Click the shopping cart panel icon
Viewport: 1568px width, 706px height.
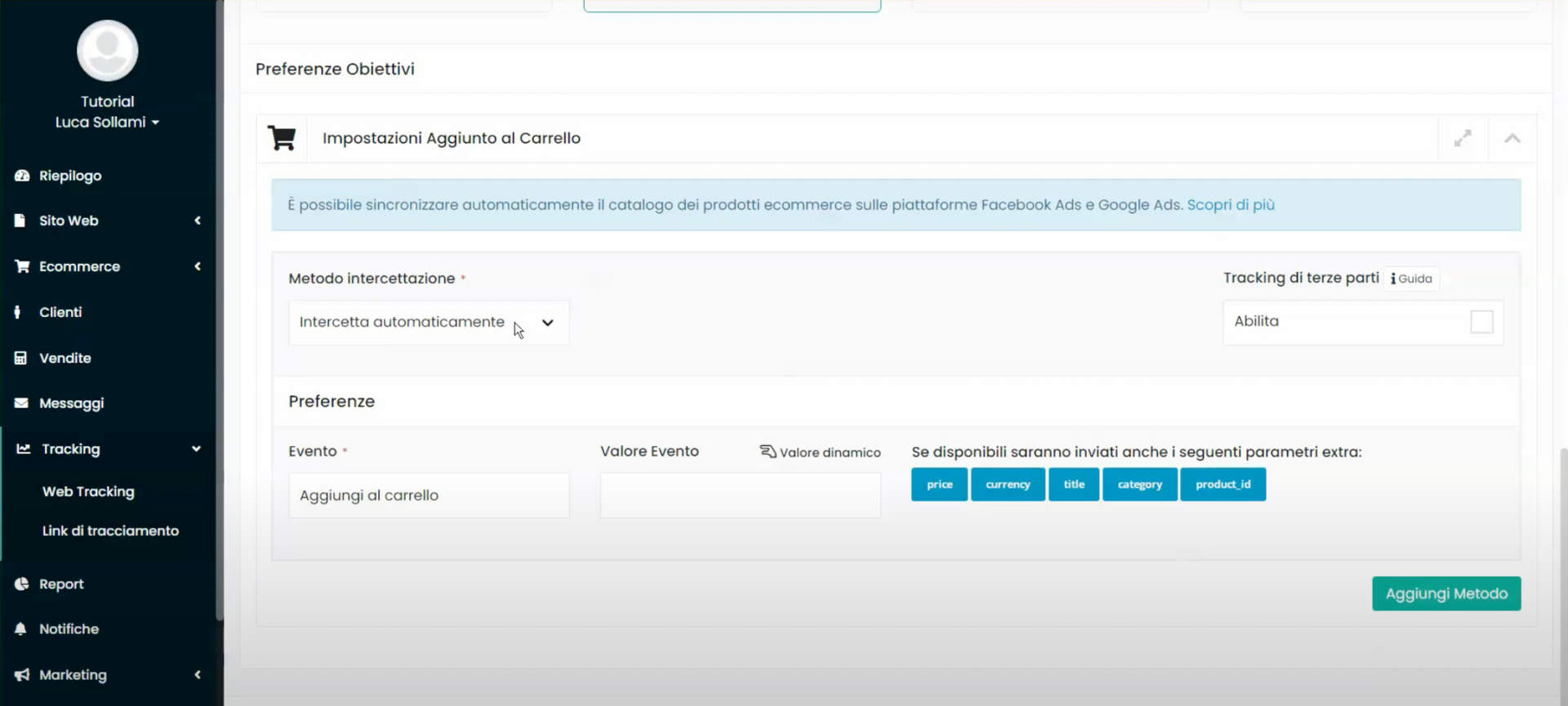click(282, 138)
